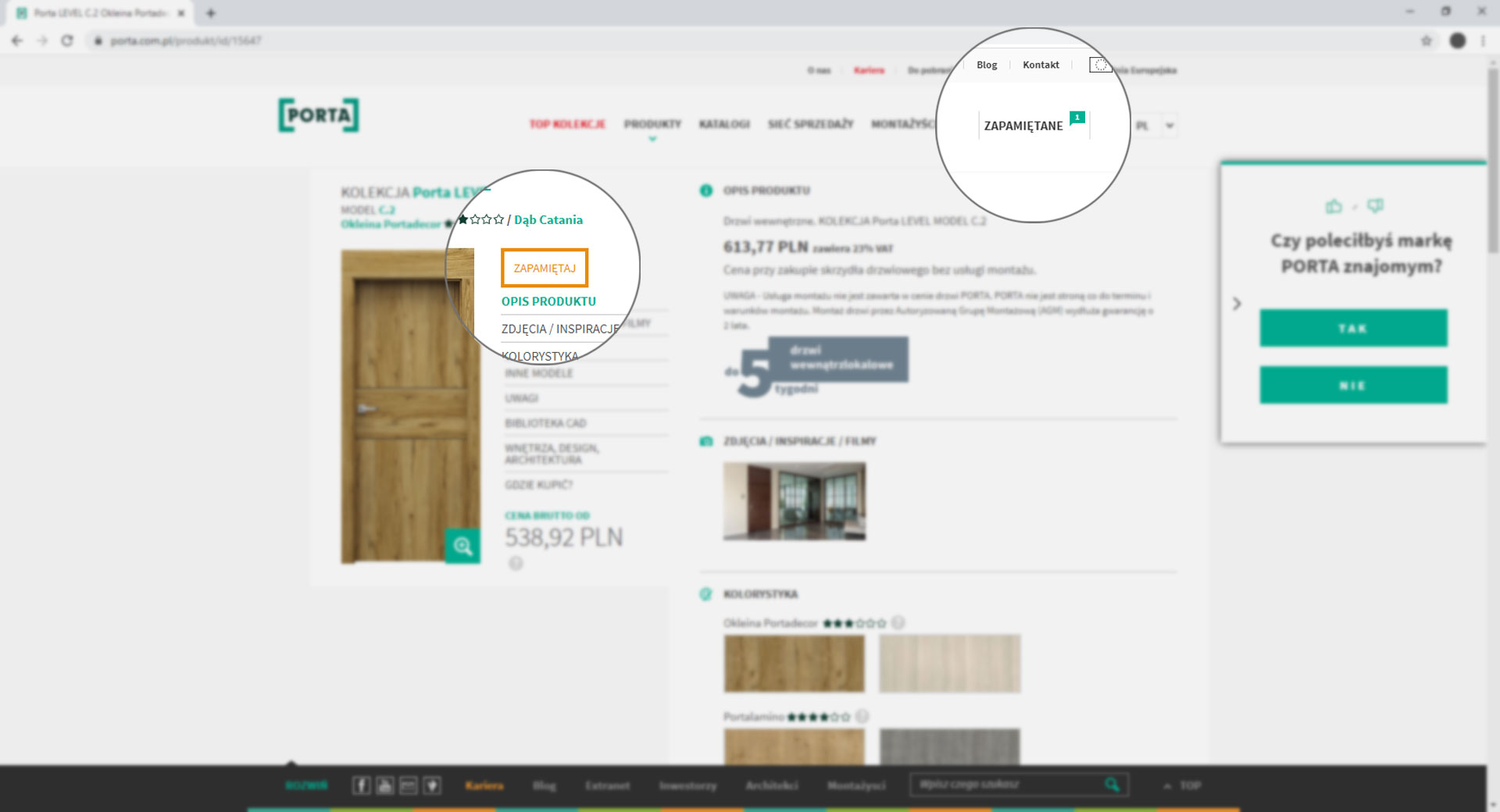The width and height of the screenshot is (1500, 812).
Task: Open the fourth social icon in the footer
Action: point(432,785)
